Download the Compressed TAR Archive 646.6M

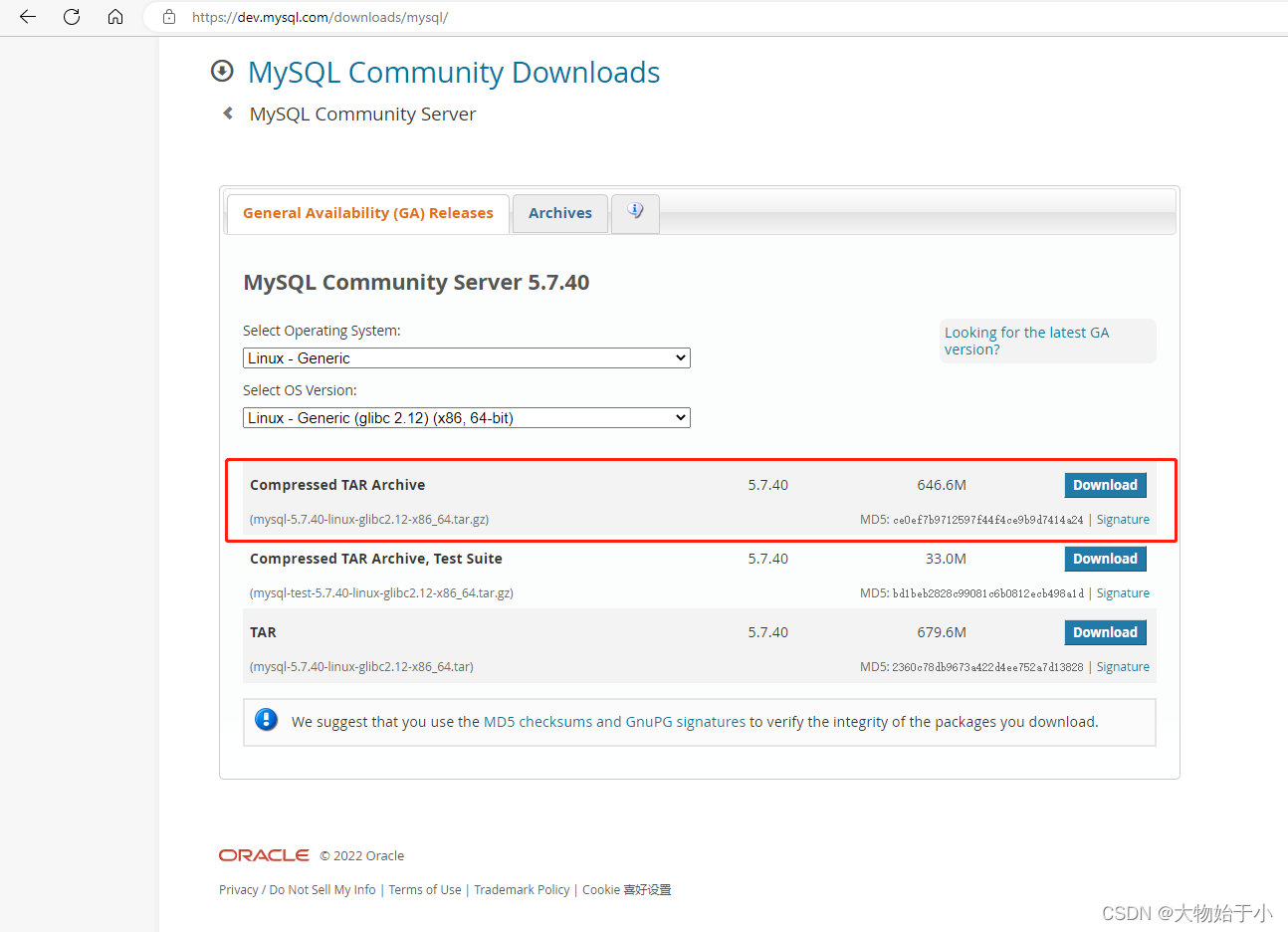1105,485
